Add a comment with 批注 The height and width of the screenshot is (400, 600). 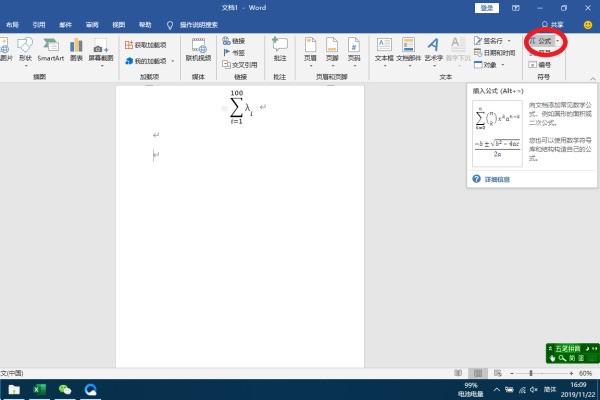click(280, 49)
